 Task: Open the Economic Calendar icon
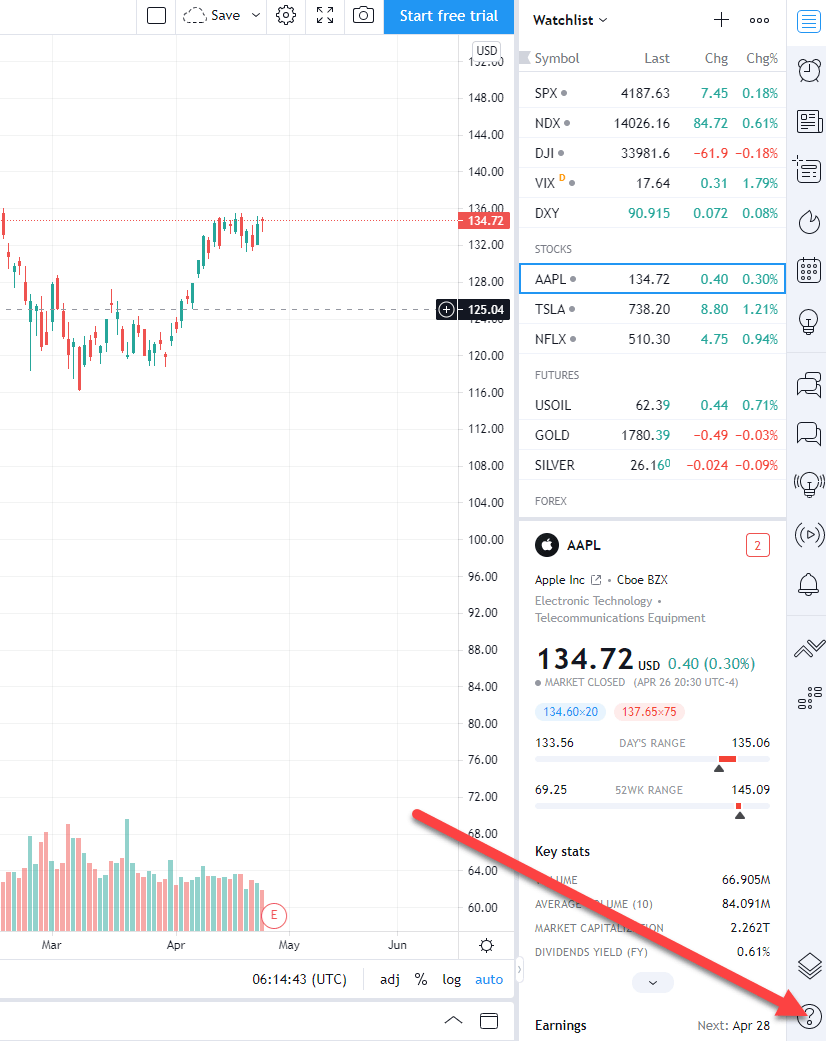click(x=808, y=269)
